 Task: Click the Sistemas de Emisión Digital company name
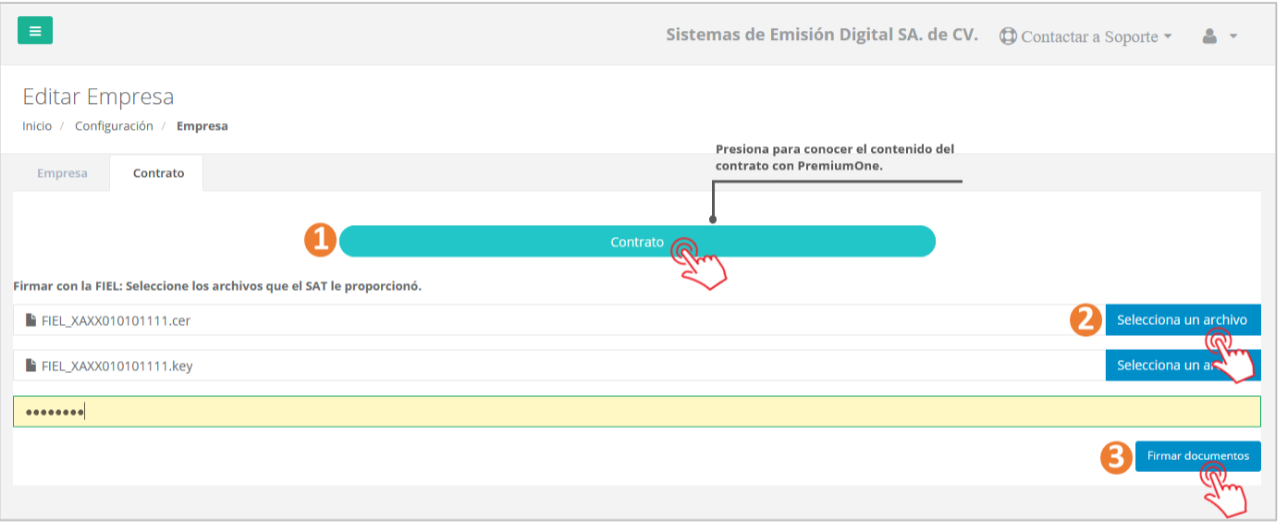coord(821,35)
